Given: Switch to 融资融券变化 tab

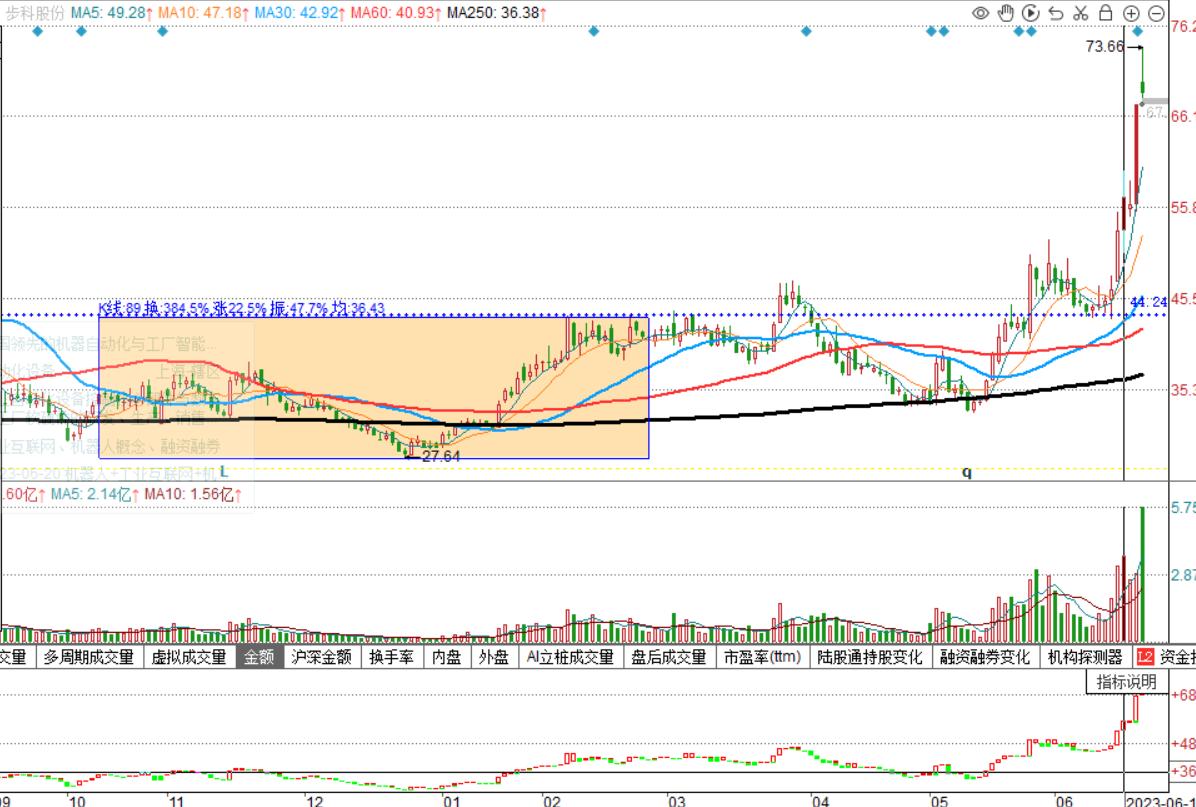Looking at the screenshot, I should pos(984,657).
